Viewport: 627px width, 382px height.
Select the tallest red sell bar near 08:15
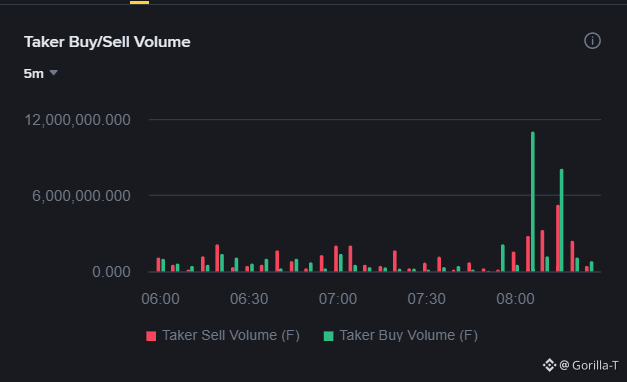click(557, 238)
